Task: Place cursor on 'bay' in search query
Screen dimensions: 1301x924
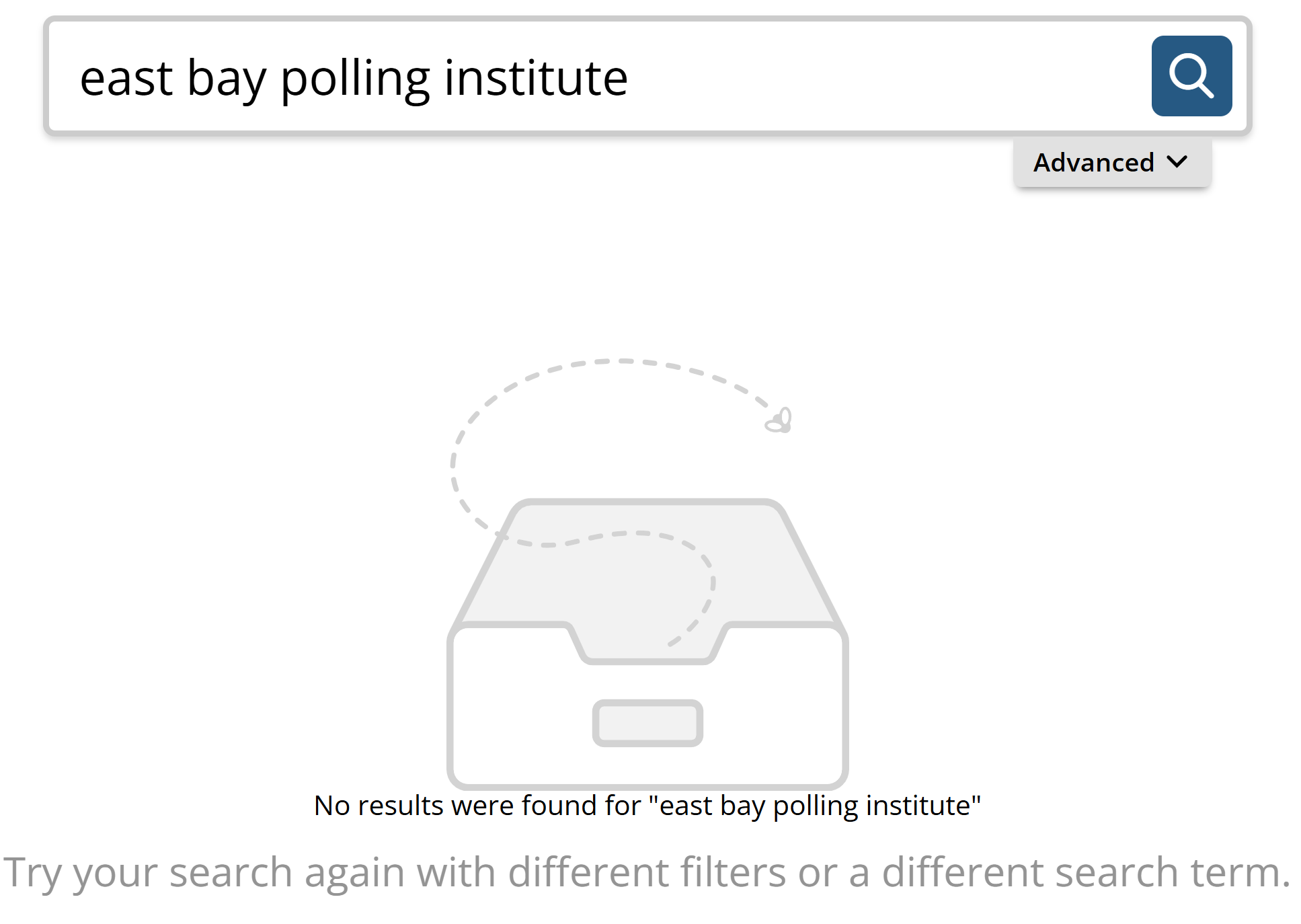Action: [226, 78]
